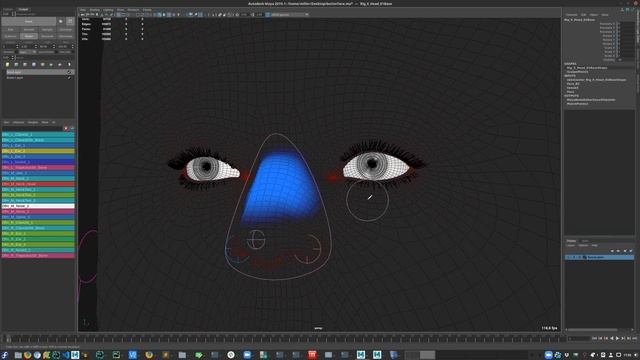Viewport: 640px width, 360px height.
Task: Open the Channels menu in the Channel Box
Action: coord(571,15)
